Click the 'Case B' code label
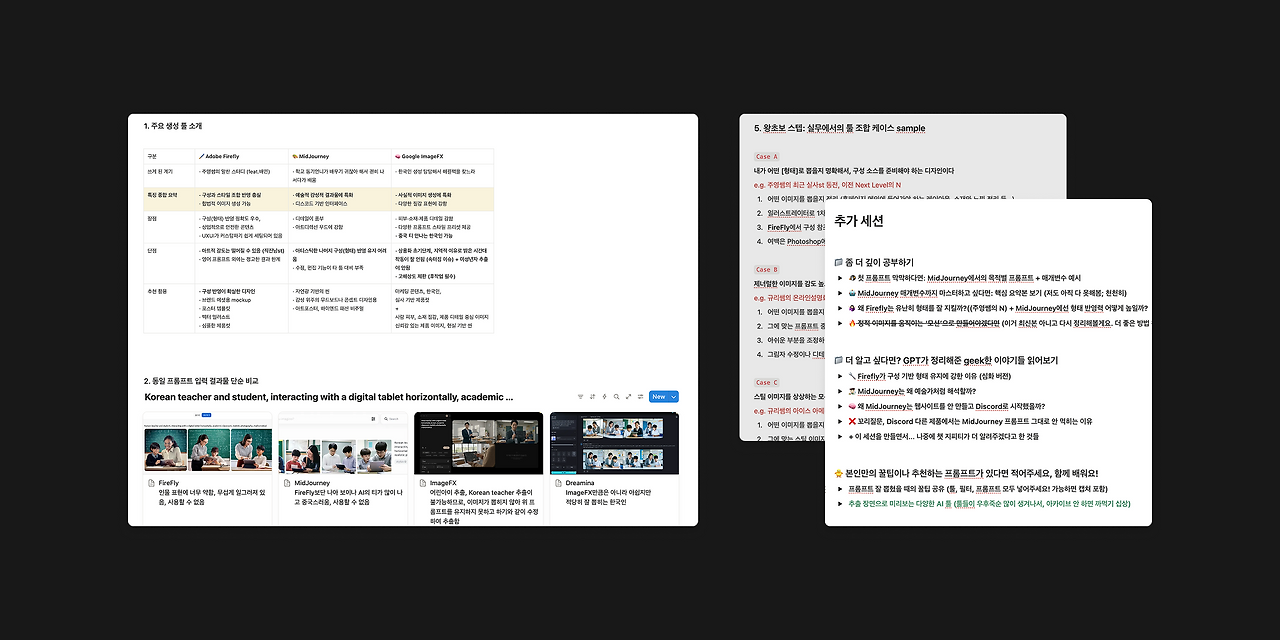The image size is (1280, 640). point(766,270)
